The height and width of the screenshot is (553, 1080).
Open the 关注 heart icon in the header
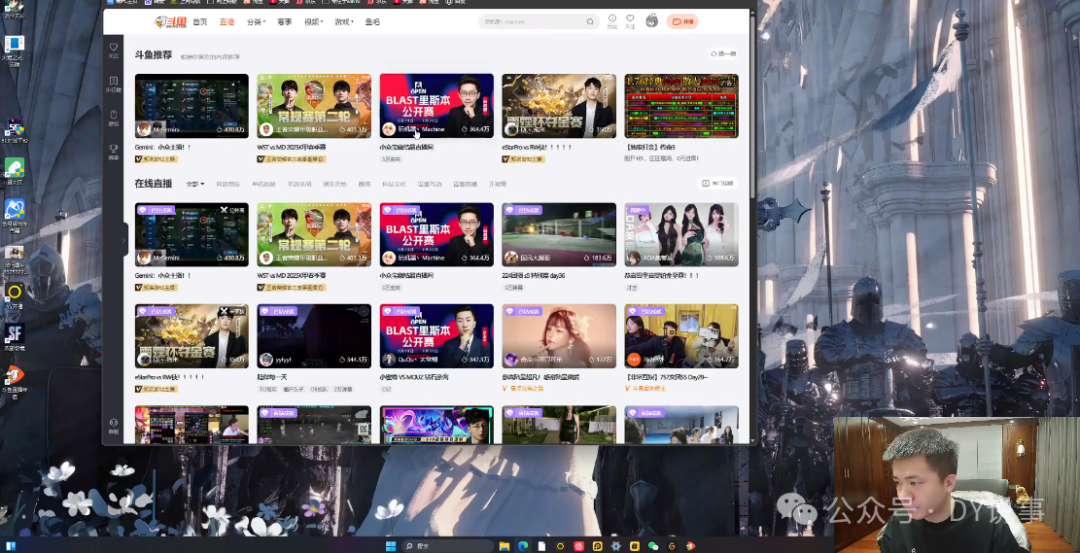[x=630, y=21]
